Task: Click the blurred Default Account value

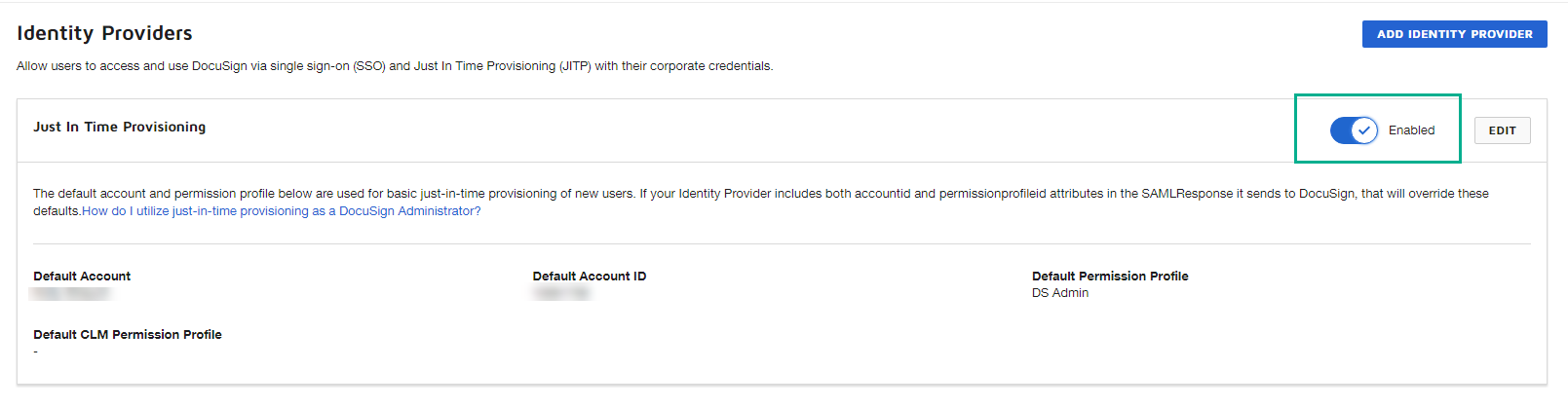Action: point(71,293)
